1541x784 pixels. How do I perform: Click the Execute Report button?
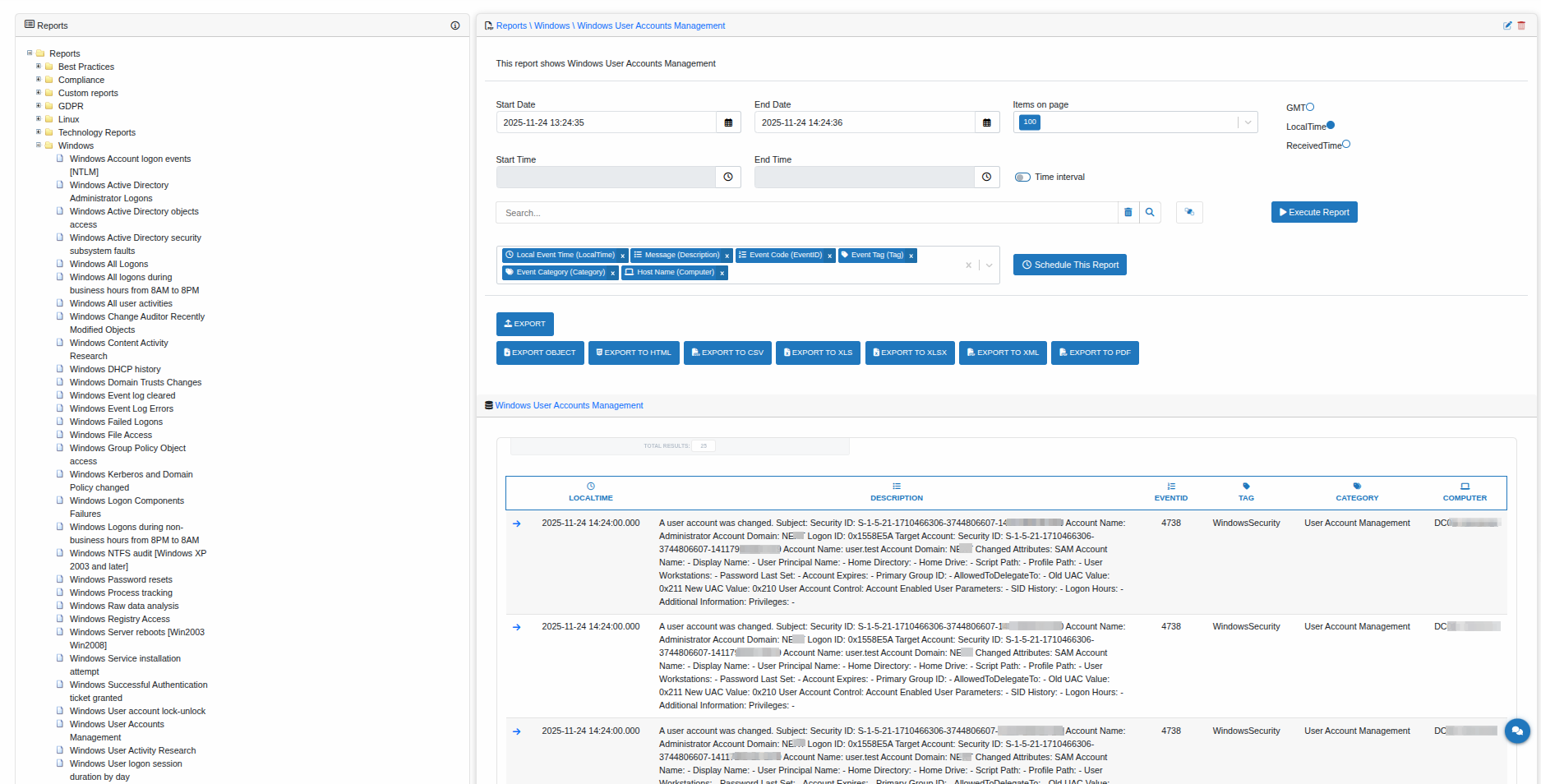tap(1313, 212)
